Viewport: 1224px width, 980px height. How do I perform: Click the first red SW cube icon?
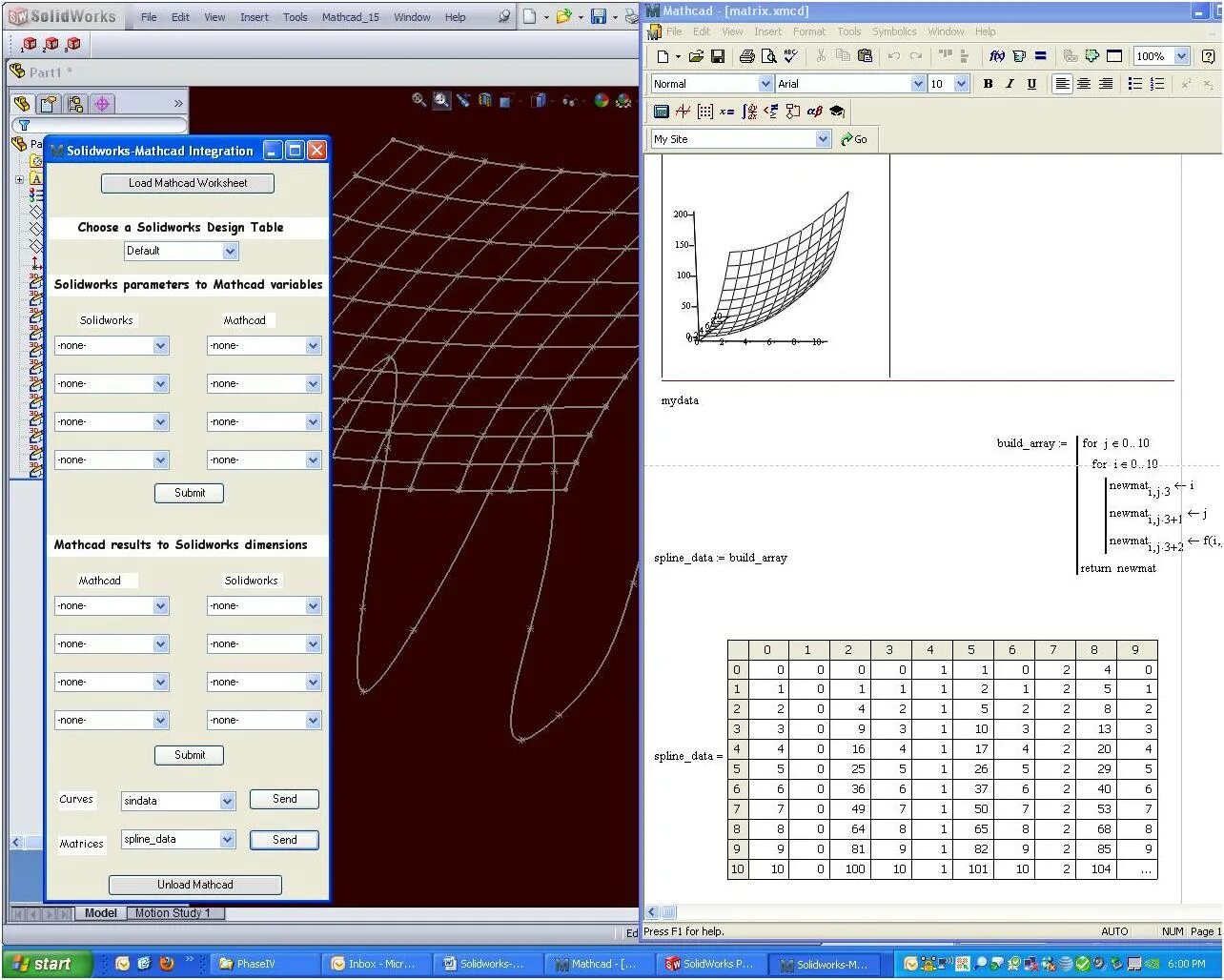tap(29, 44)
